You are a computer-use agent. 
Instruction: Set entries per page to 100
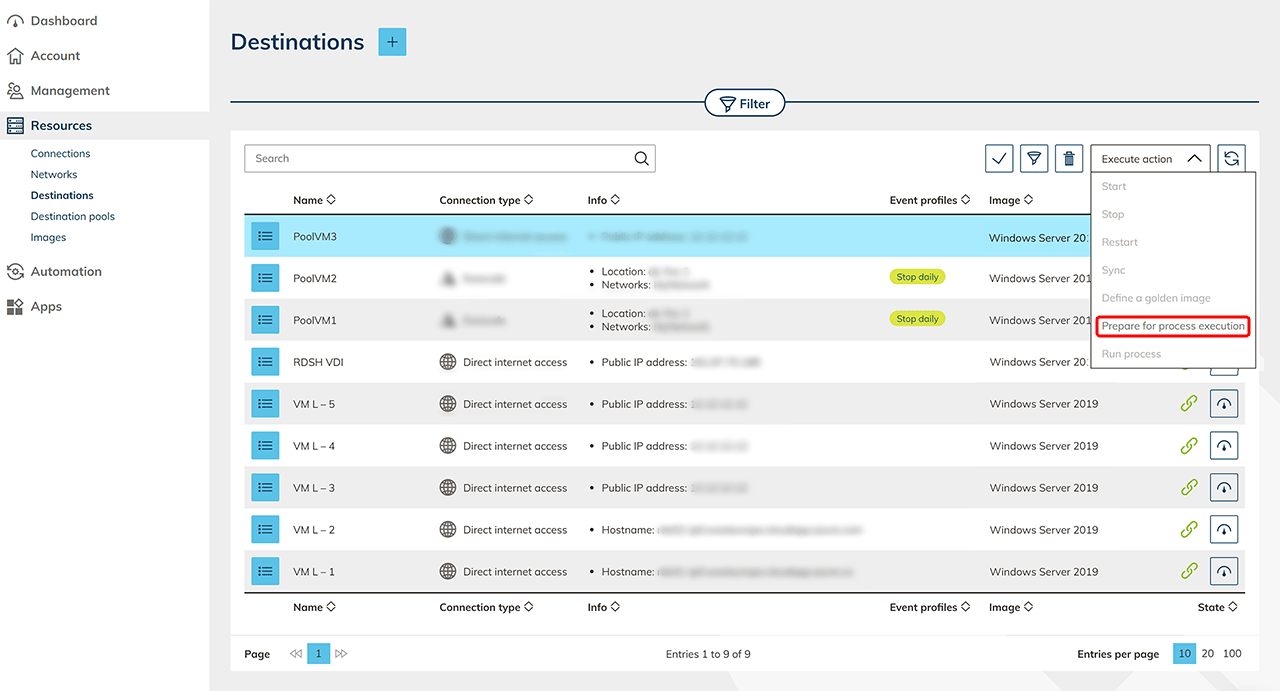coord(1232,654)
